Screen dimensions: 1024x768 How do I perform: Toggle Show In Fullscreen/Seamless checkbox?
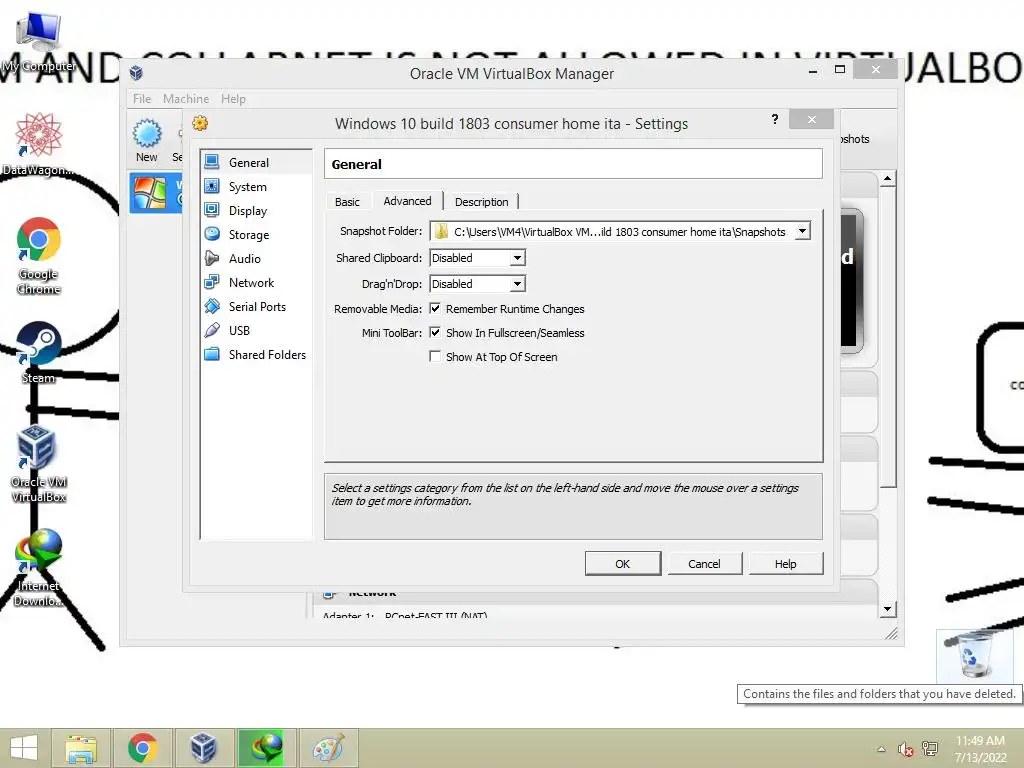click(435, 332)
